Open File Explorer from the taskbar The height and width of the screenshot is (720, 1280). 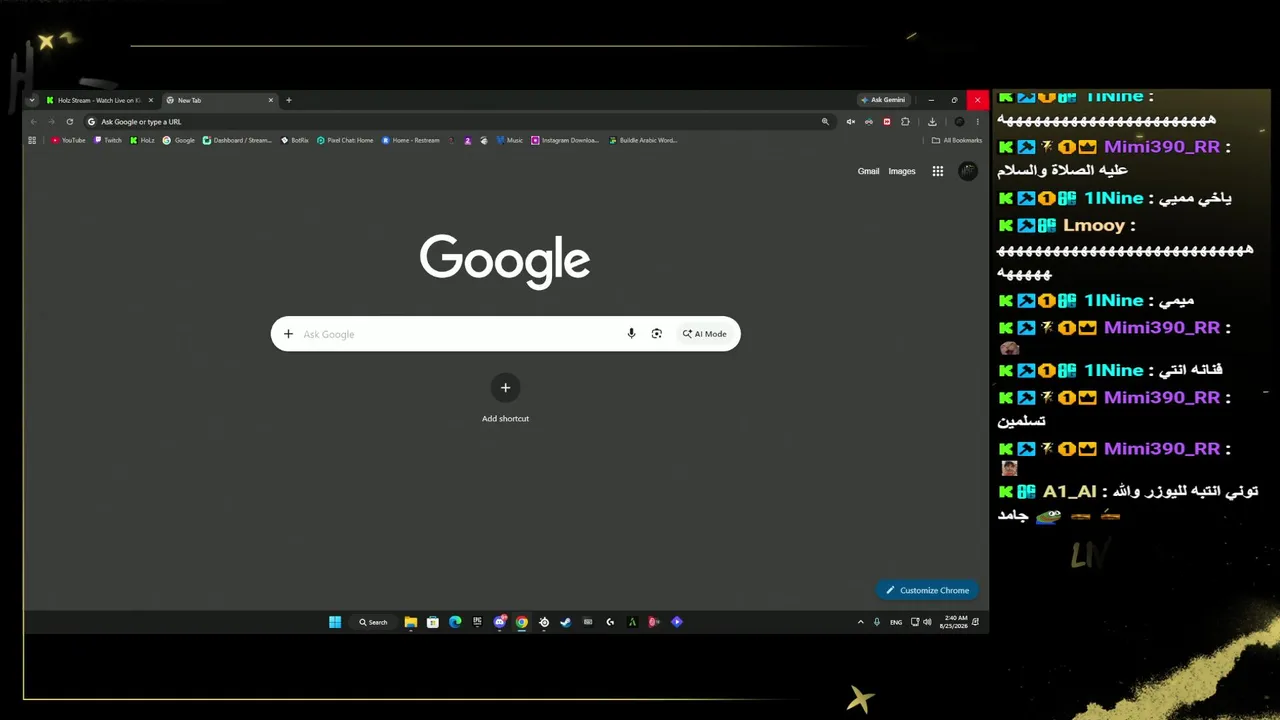410,622
